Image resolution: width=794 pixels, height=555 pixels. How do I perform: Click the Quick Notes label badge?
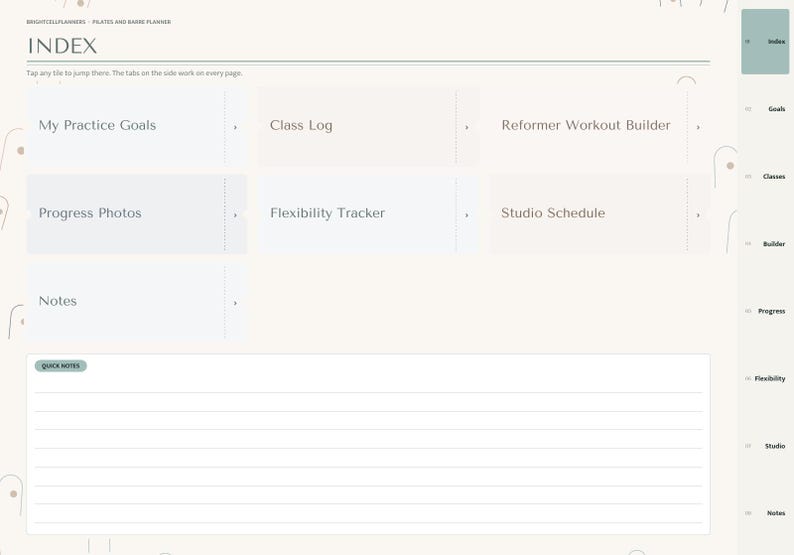[x=61, y=366]
